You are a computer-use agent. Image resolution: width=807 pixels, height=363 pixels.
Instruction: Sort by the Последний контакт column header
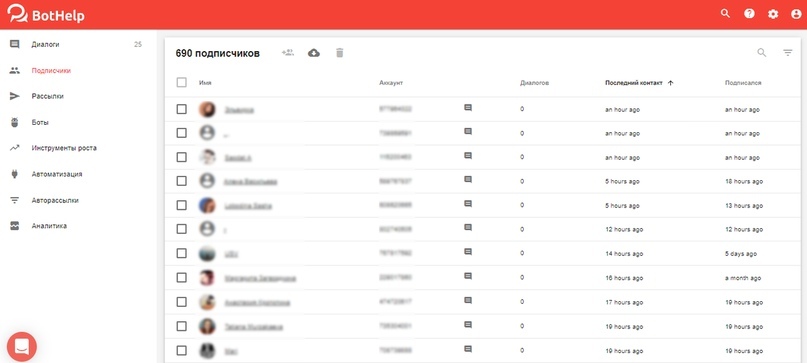[x=634, y=83]
